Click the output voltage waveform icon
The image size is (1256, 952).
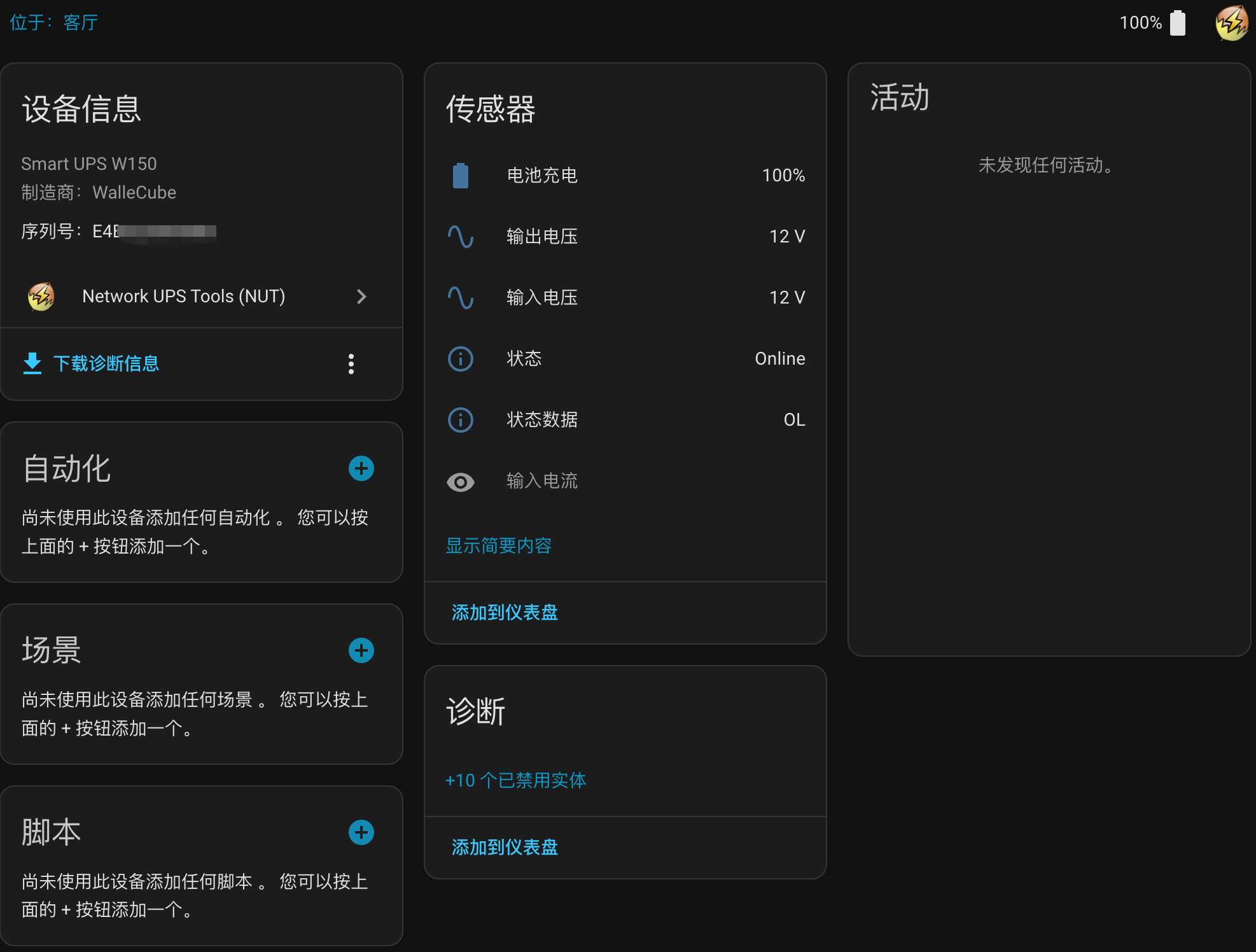tap(460, 236)
